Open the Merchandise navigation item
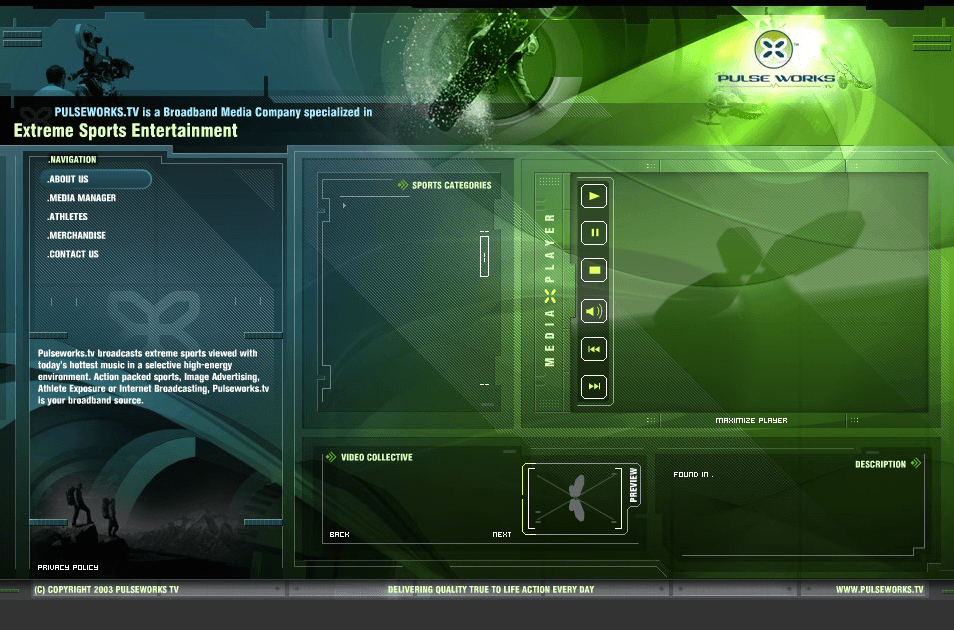Screen dimensions: 954x630 77,236
